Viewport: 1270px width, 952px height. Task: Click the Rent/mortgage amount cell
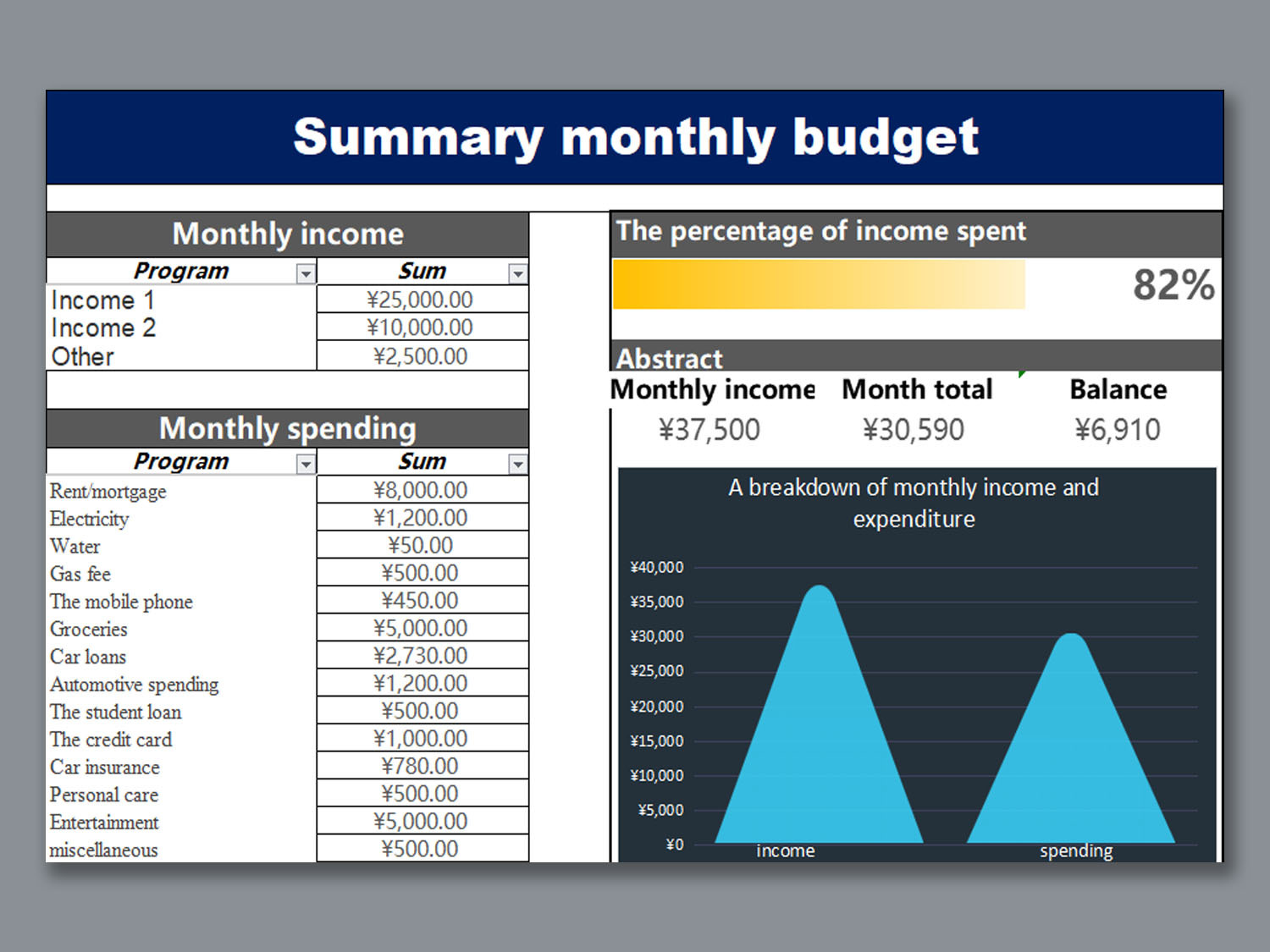pyautogui.click(x=421, y=490)
